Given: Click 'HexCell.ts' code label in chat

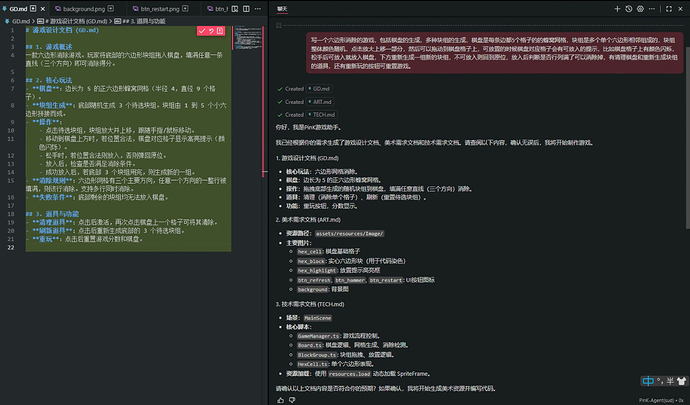Looking at the screenshot, I should click(312, 364).
